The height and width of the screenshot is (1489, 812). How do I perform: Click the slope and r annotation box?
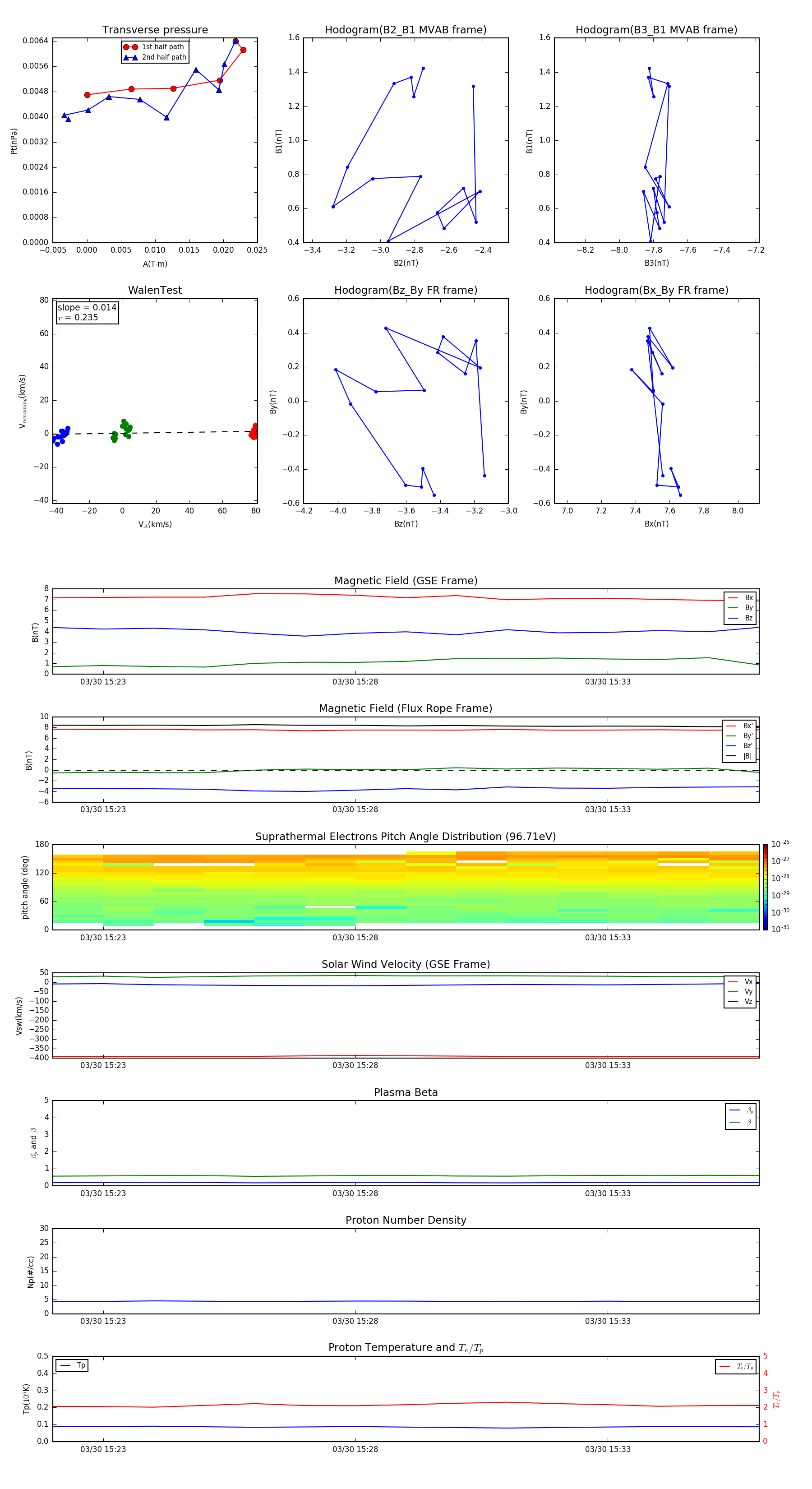pos(87,312)
